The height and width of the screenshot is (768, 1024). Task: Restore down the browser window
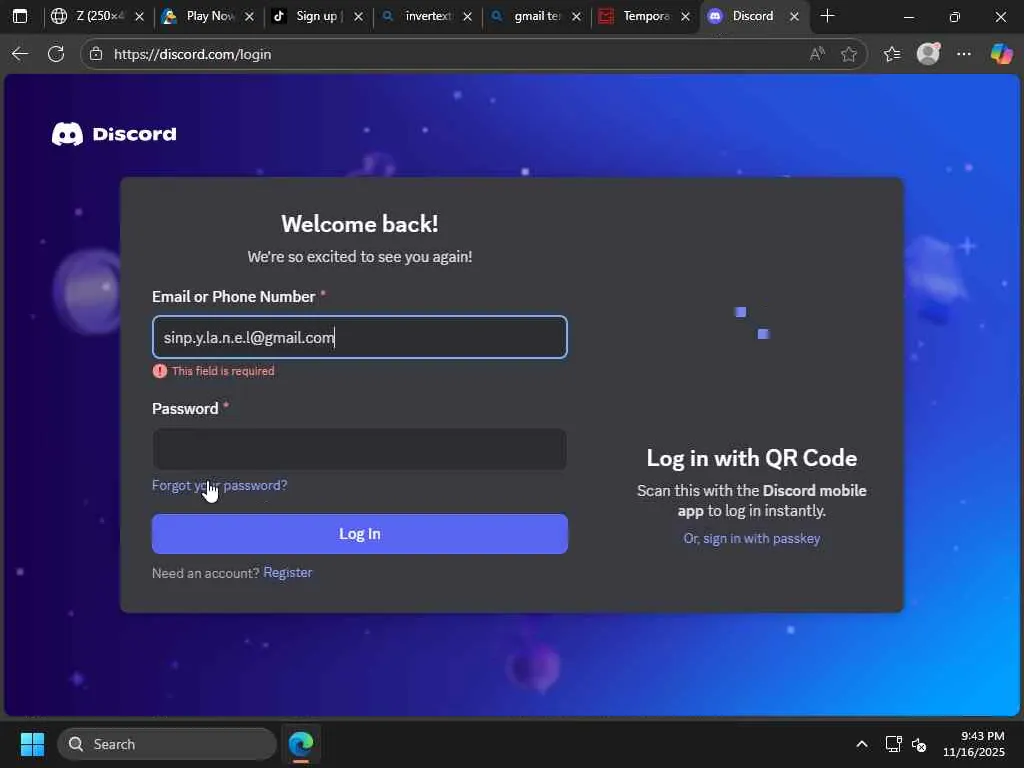[955, 17]
